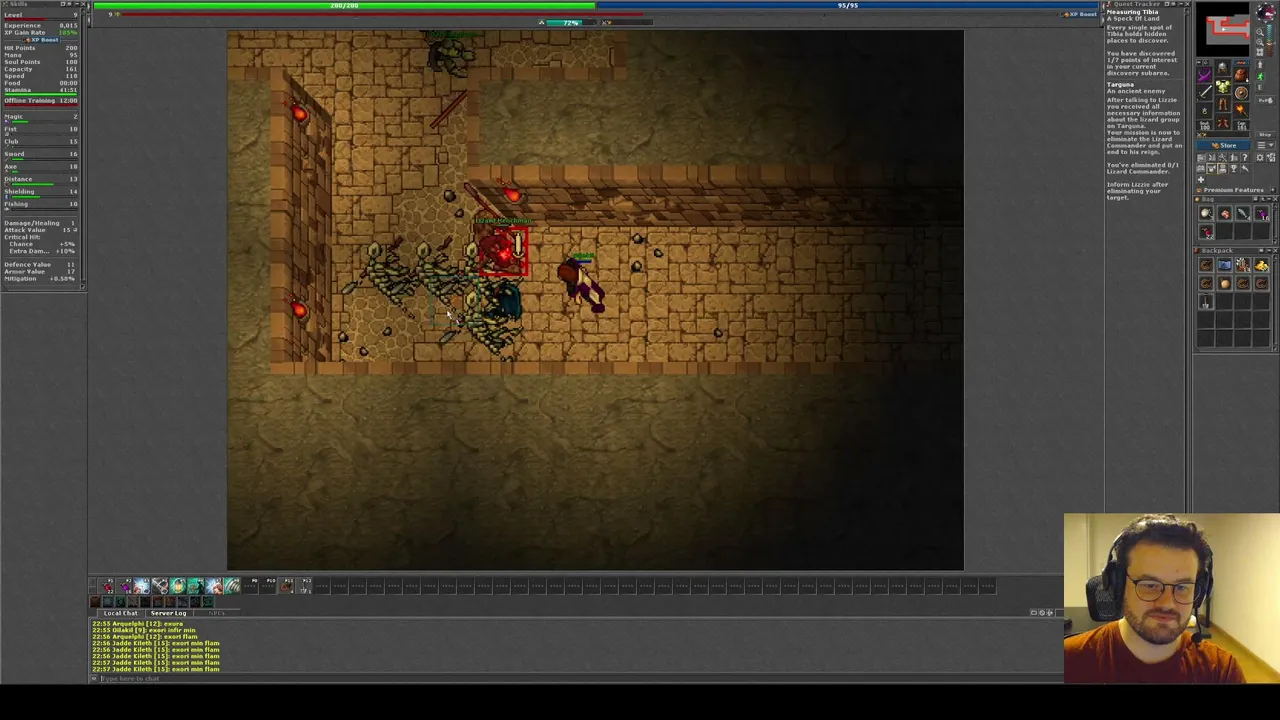1280x720 pixels.
Task: Click the Shielding skill row
Action: click(41, 191)
